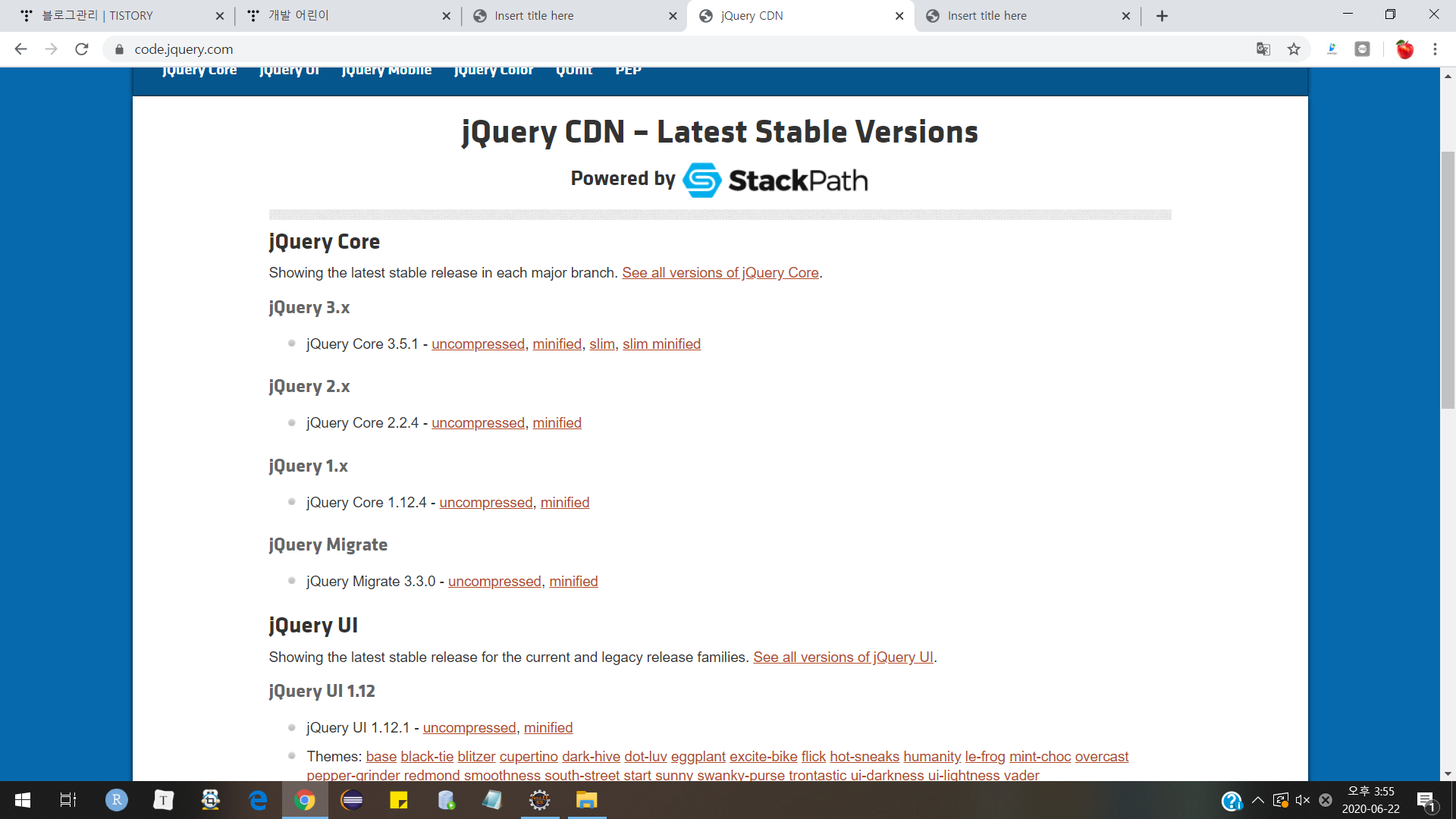Screen dimensions: 1456x819
Task: Launch Microsoft Edge from the taskbar
Action: coord(258,800)
